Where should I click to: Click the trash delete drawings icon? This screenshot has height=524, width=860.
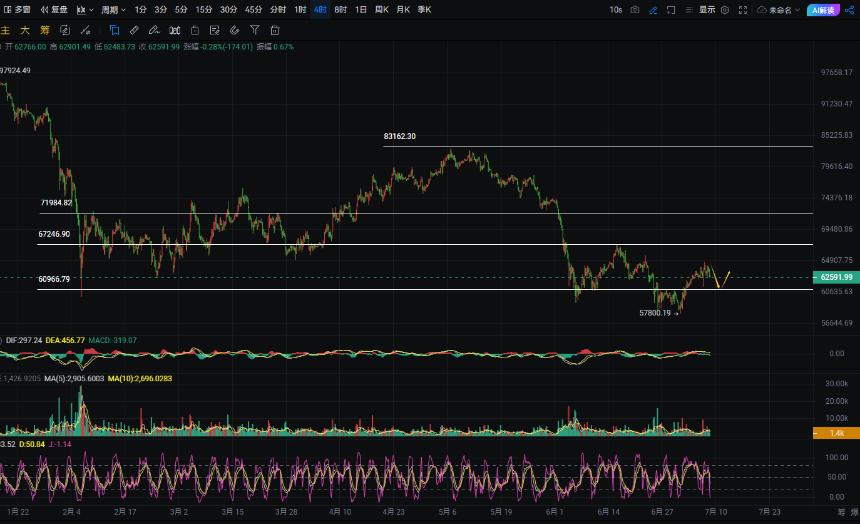[275, 31]
